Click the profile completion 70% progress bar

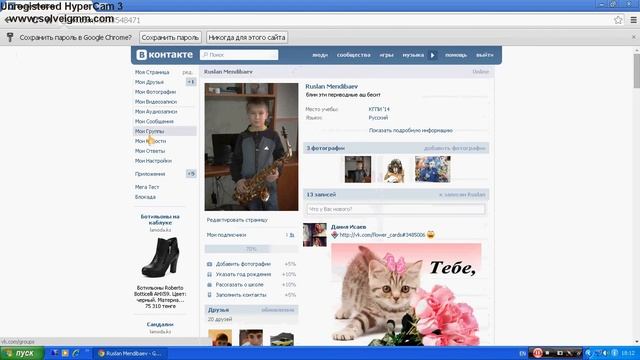point(251,249)
